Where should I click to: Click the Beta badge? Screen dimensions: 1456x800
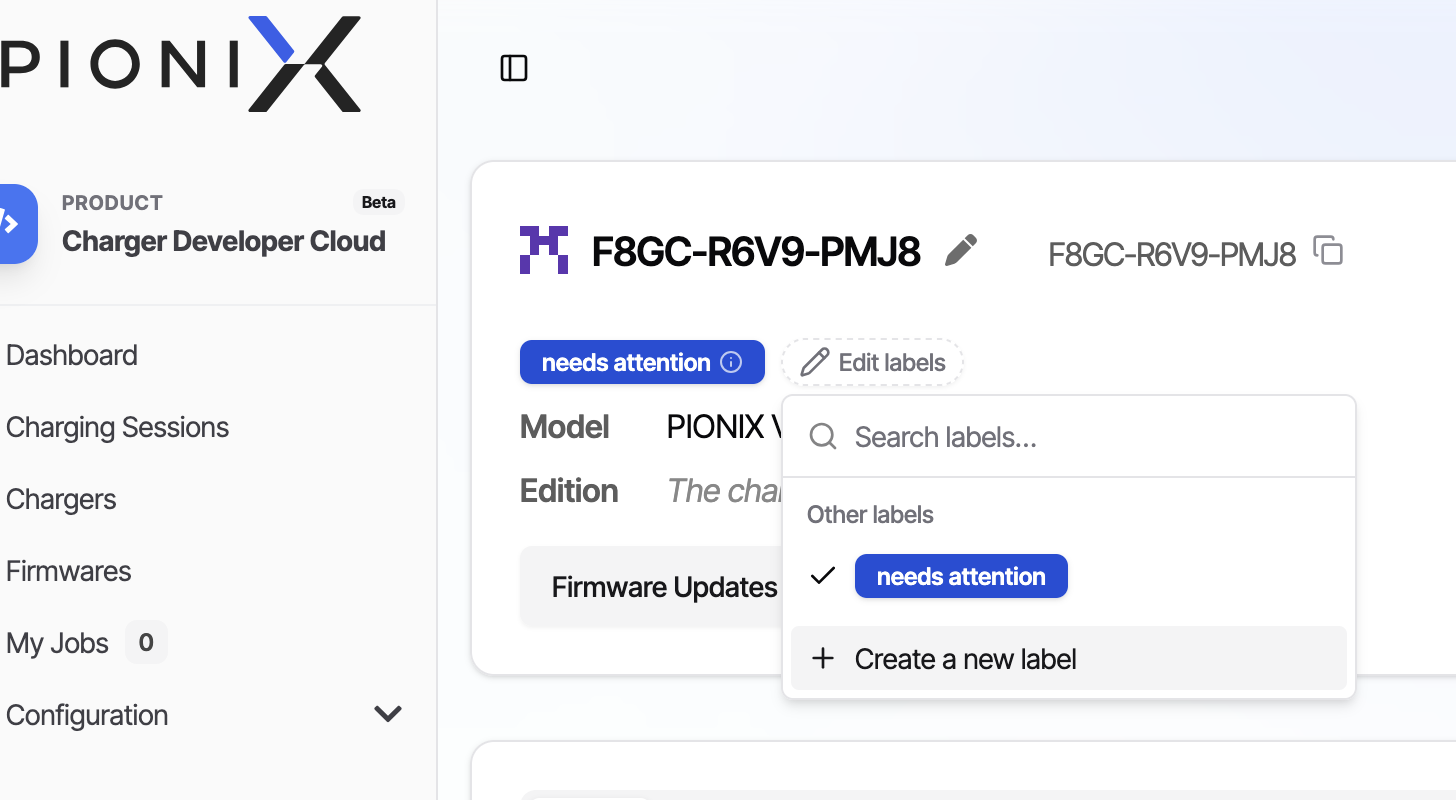click(379, 202)
